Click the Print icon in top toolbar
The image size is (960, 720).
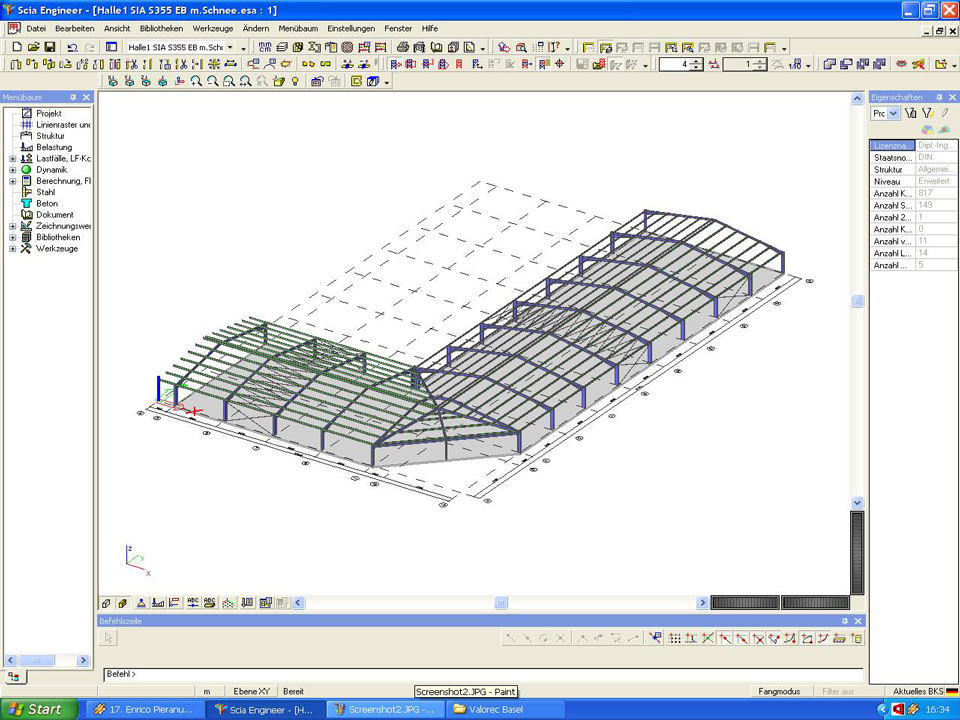403,47
